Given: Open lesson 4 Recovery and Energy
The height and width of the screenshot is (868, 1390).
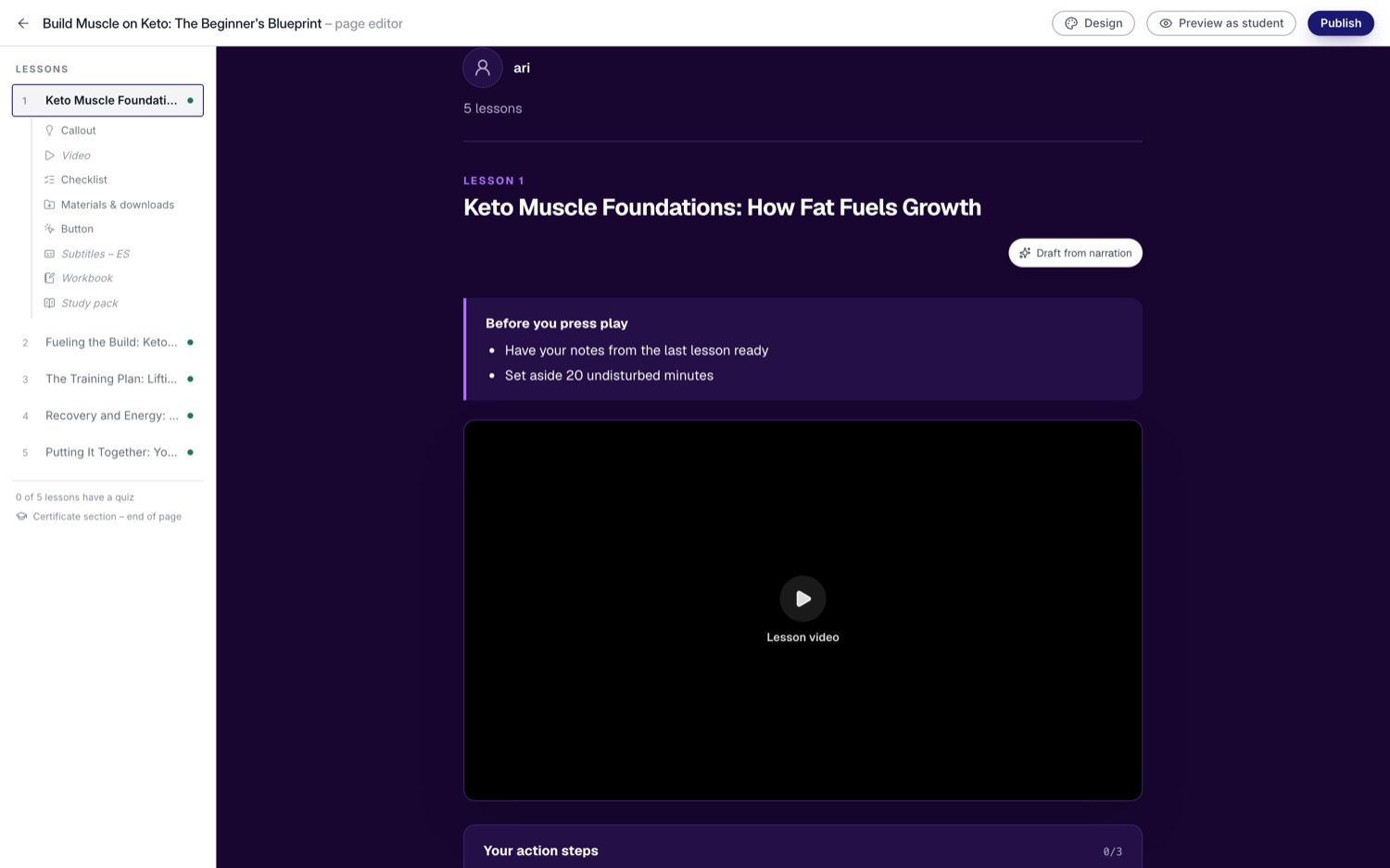Looking at the screenshot, I should [107, 416].
